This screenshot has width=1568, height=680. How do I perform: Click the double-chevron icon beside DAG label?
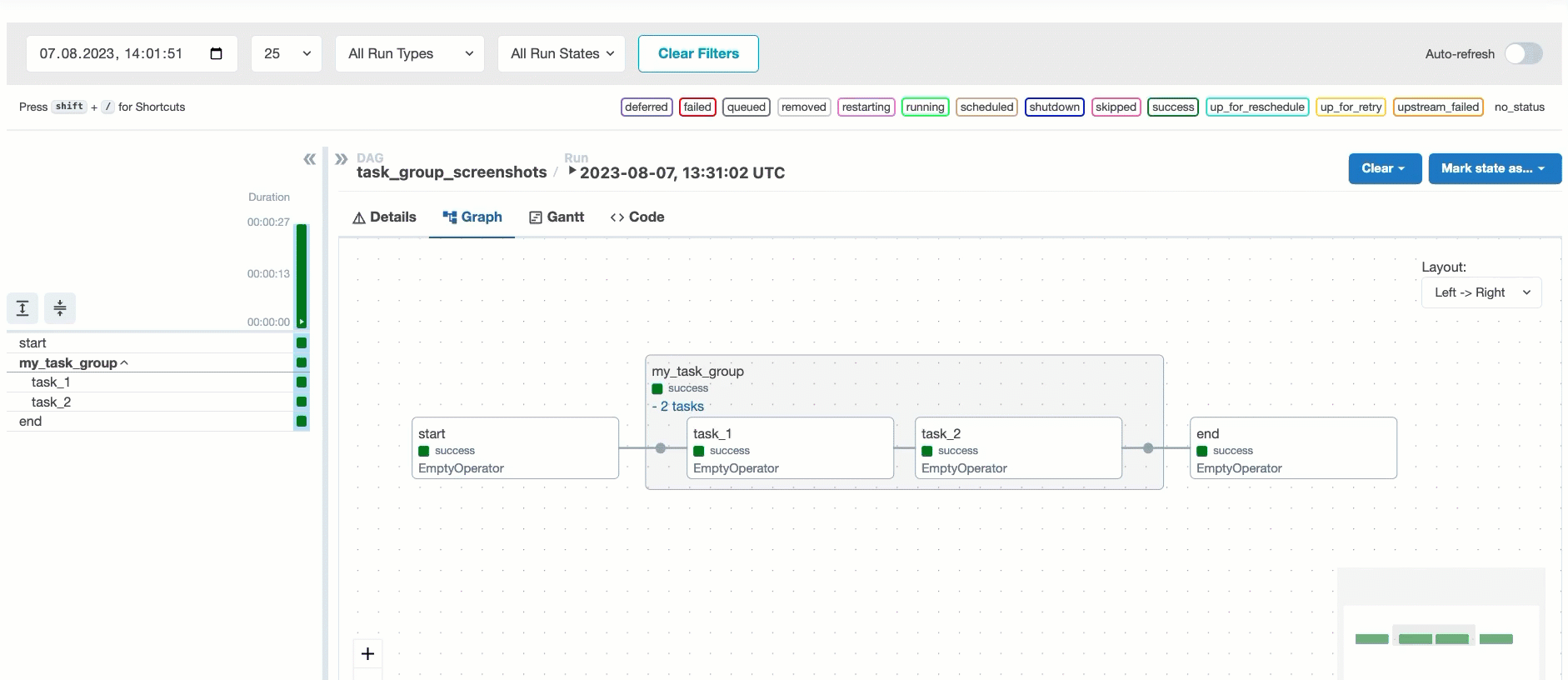click(341, 159)
